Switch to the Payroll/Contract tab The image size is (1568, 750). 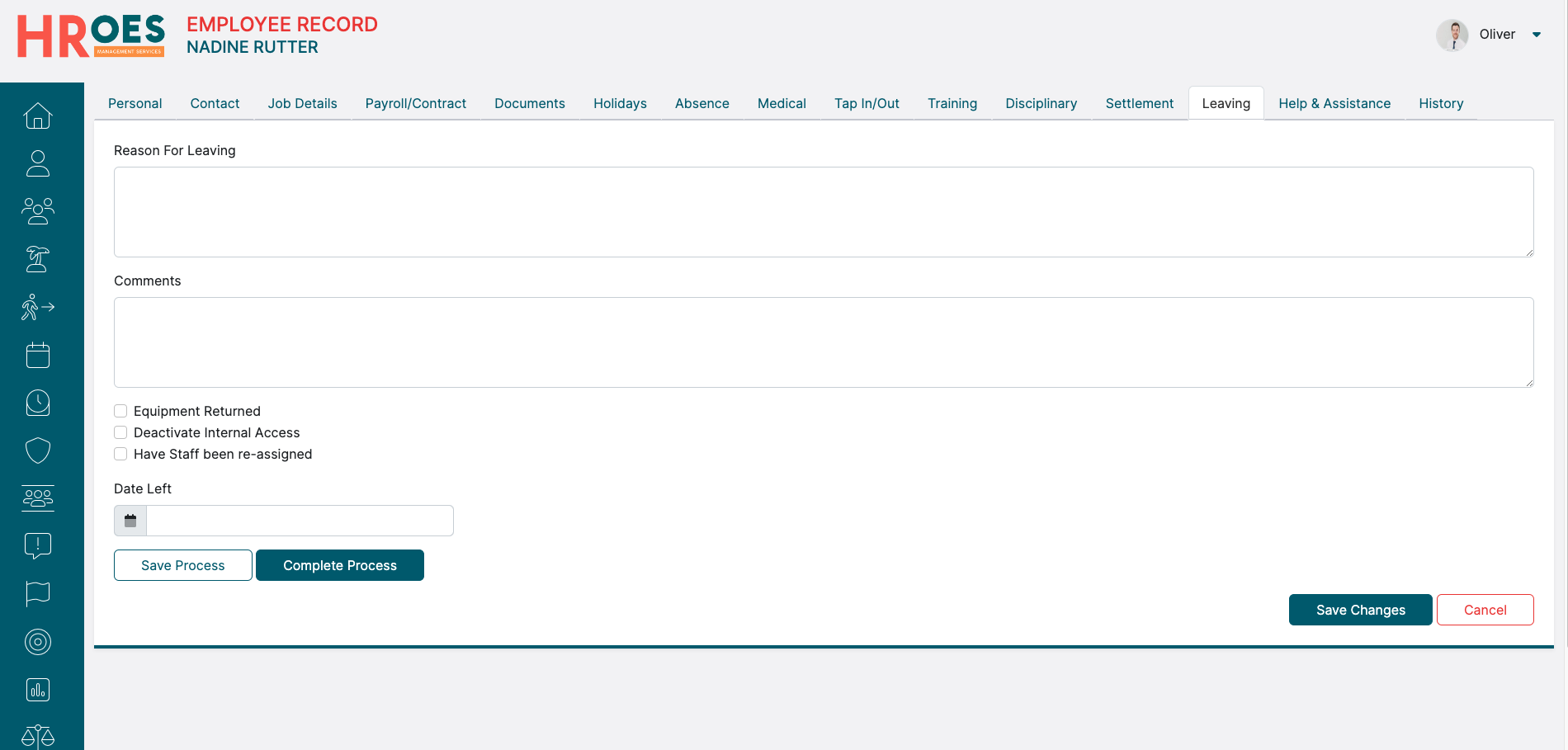(415, 104)
